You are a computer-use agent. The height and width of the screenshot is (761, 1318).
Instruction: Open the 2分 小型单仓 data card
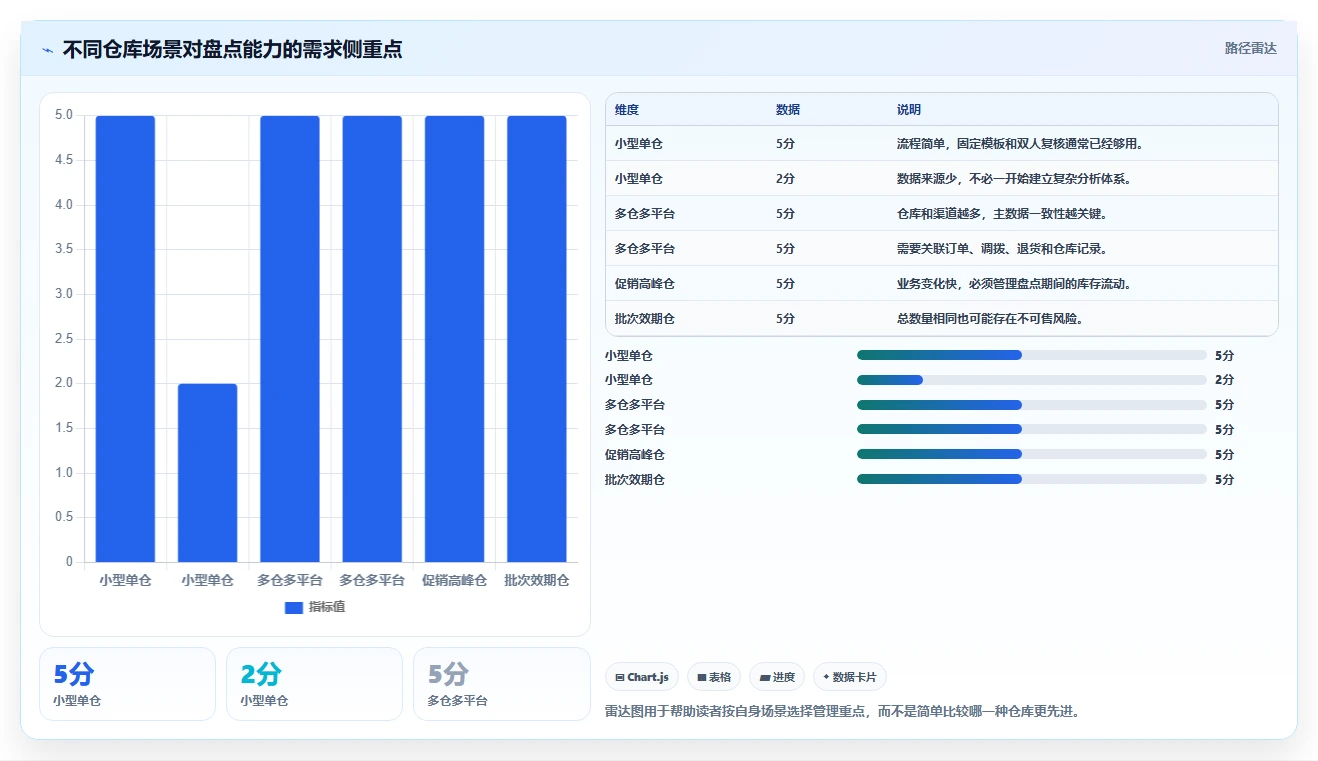coord(314,684)
